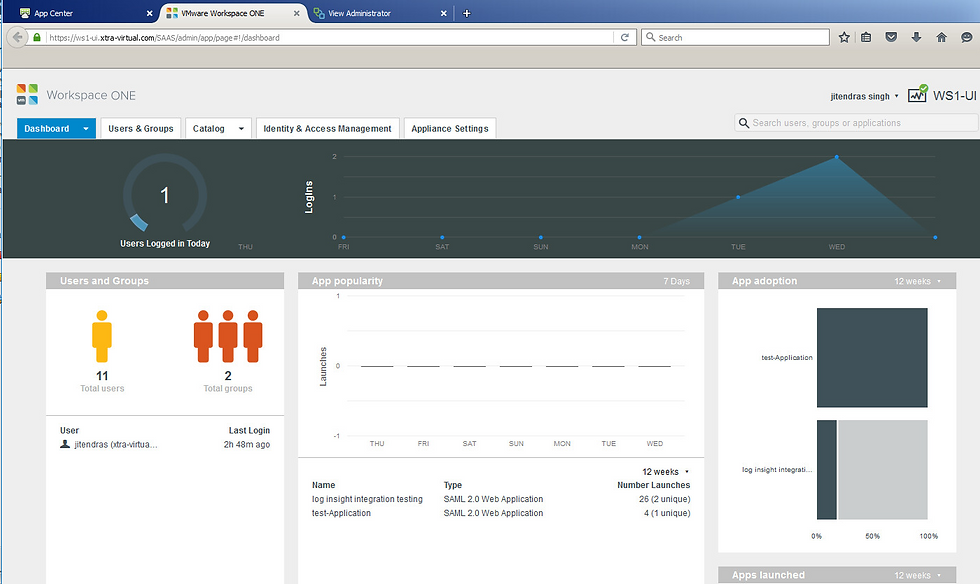Expand the Dashboard dropdown arrow
Viewport: 980px width, 584px height.
[x=86, y=129]
